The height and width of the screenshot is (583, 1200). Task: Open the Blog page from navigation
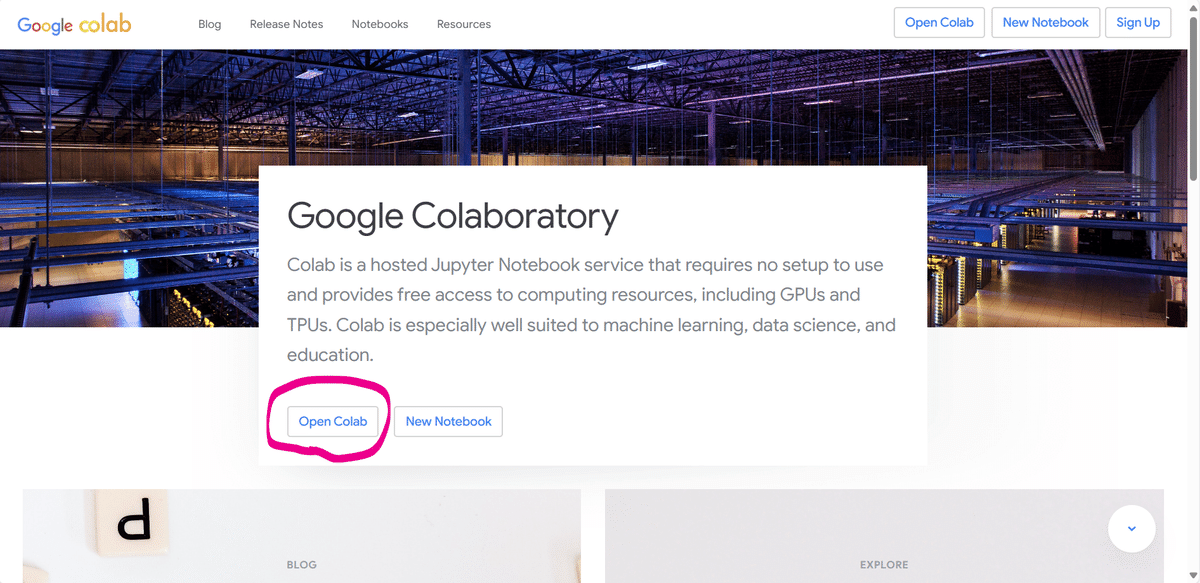[x=210, y=24]
